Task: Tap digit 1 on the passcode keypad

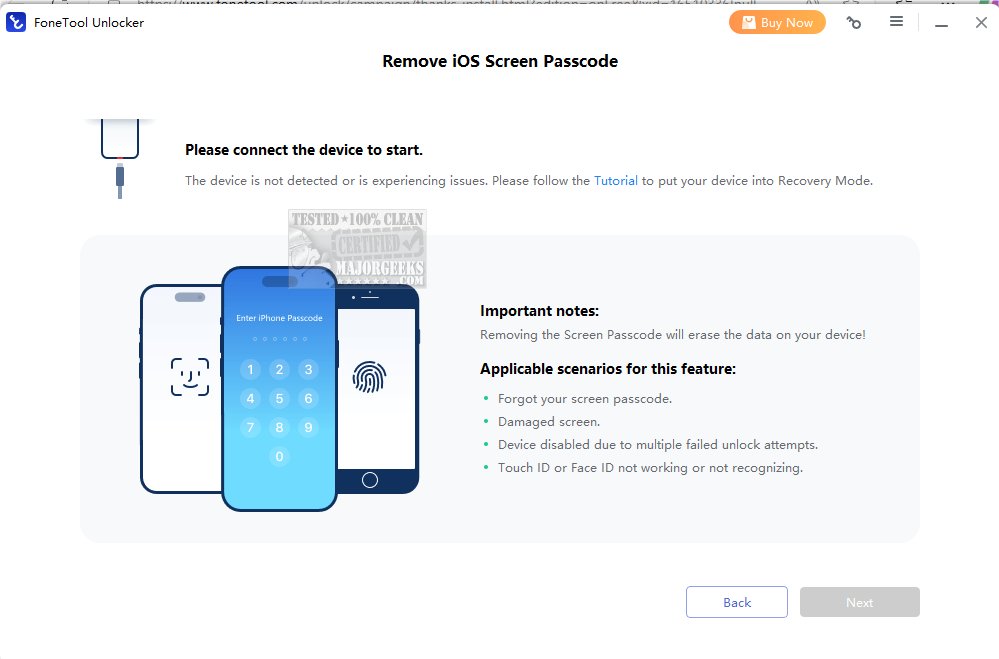Action: [x=250, y=370]
